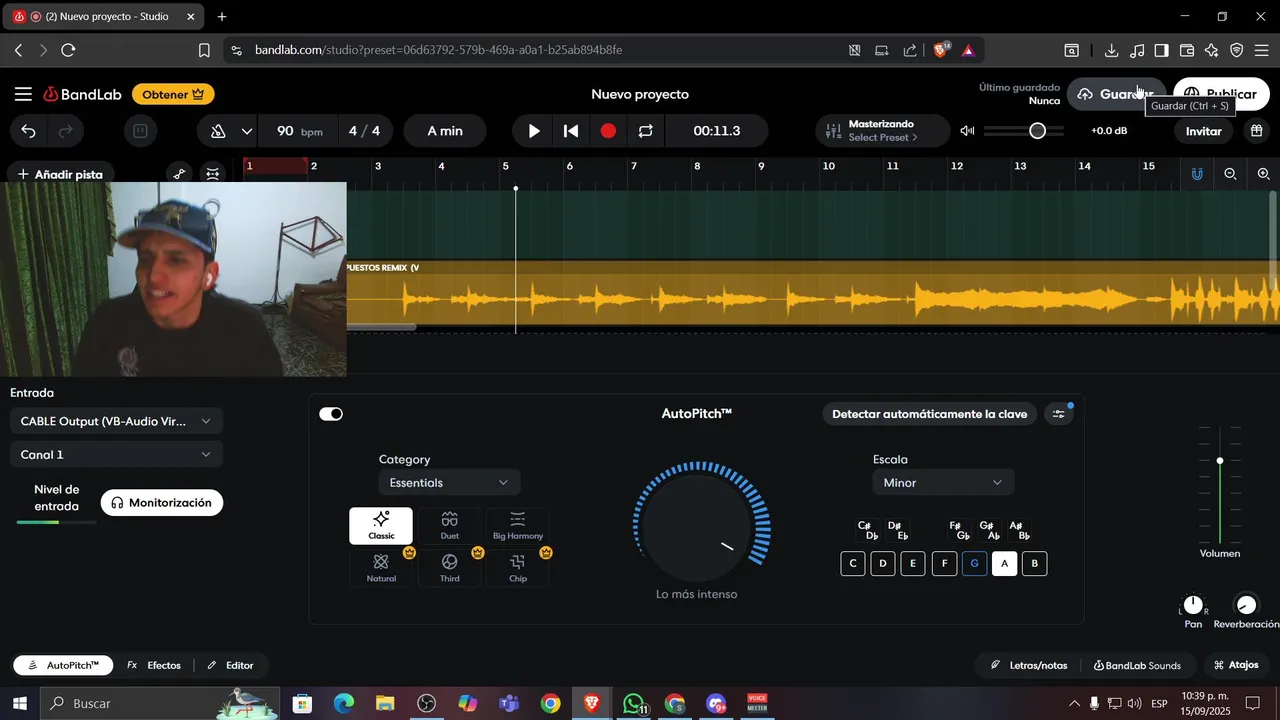Add a new track
This screenshot has height=720, width=1280.
pos(60,174)
